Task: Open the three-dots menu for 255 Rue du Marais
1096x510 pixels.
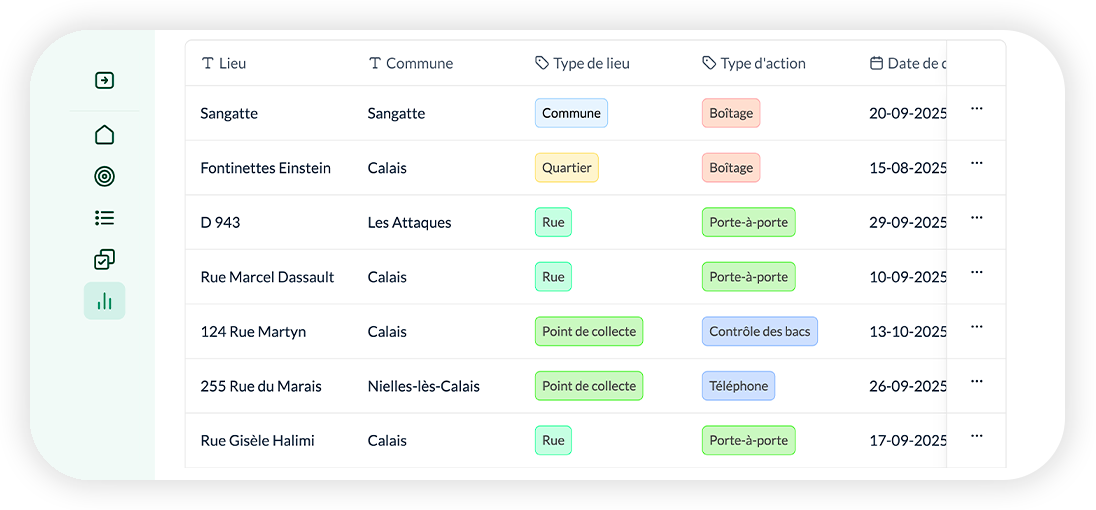Action: click(x=976, y=381)
